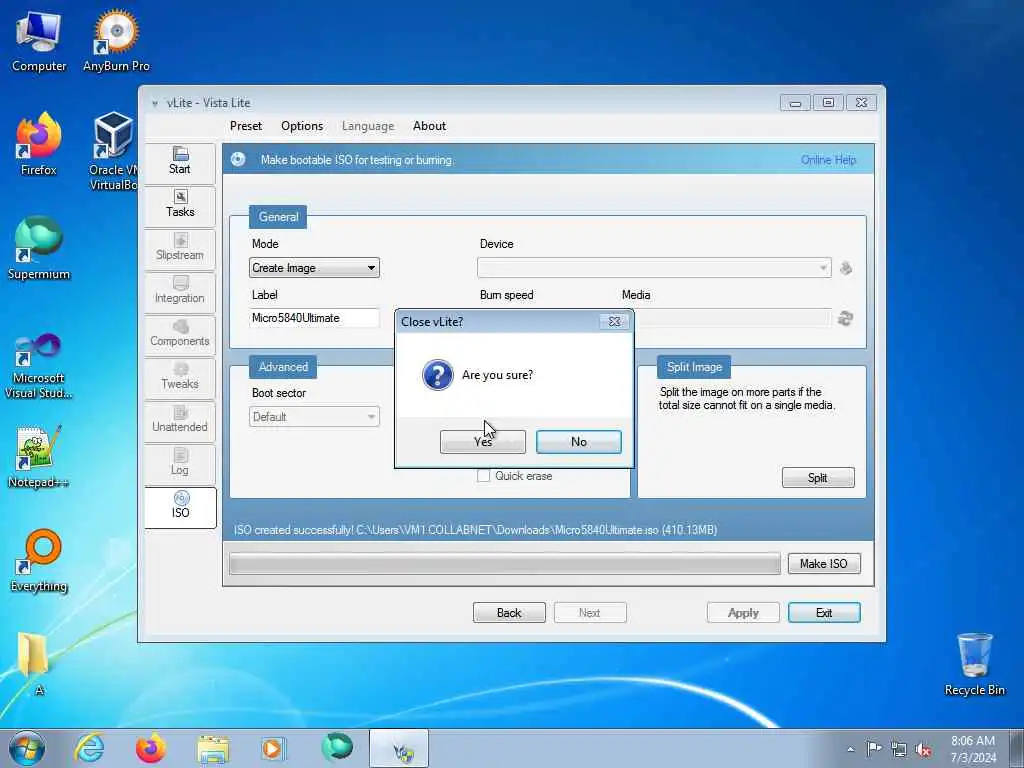Select the Supermium desktop shortcut
Viewport: 1024px width, 768px height.
[39, 249]
